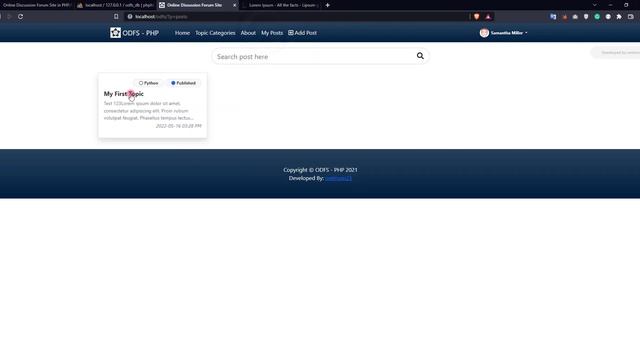Open Brave Rewards triangle icon
This screenshot has height=360, width=640.
tap(488, 17)
